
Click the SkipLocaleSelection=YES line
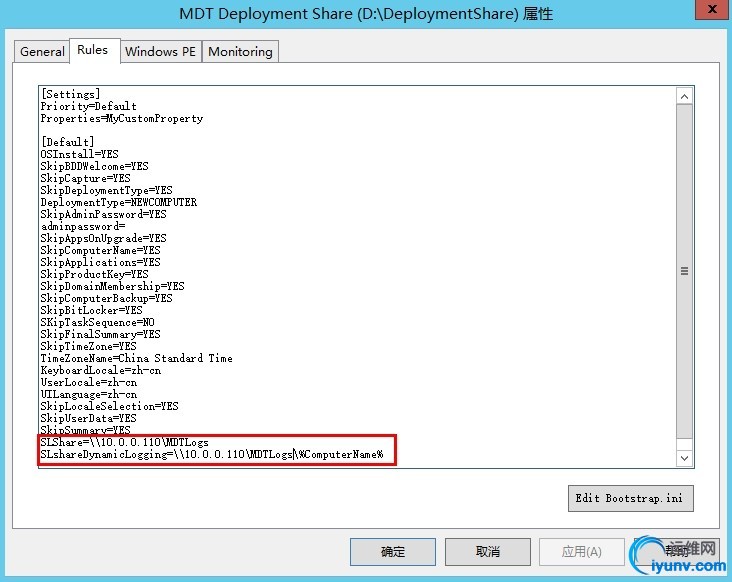(x=110, y=407)
